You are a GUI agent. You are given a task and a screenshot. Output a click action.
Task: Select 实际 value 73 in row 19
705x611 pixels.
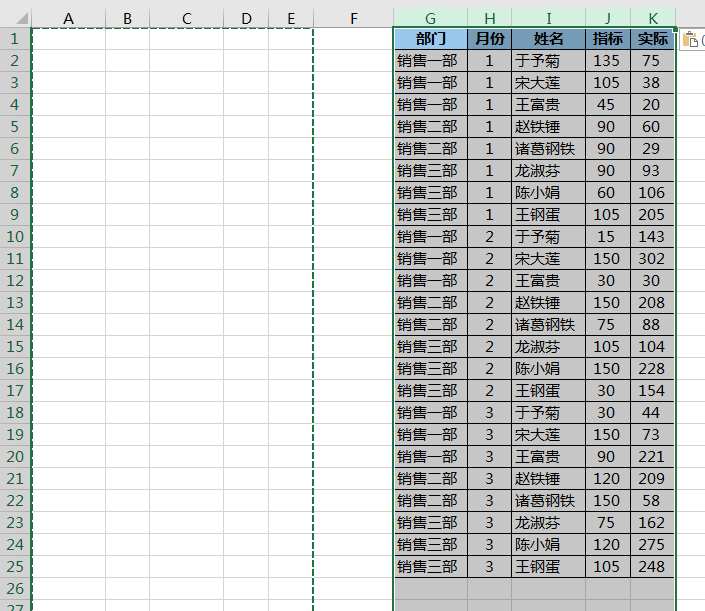(652, 435)
